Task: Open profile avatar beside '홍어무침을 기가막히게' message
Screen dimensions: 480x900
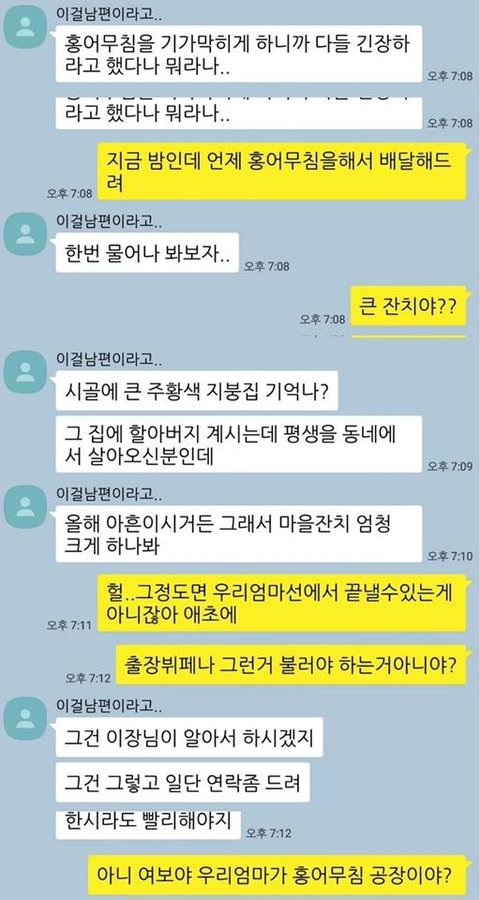Action: 25,28
